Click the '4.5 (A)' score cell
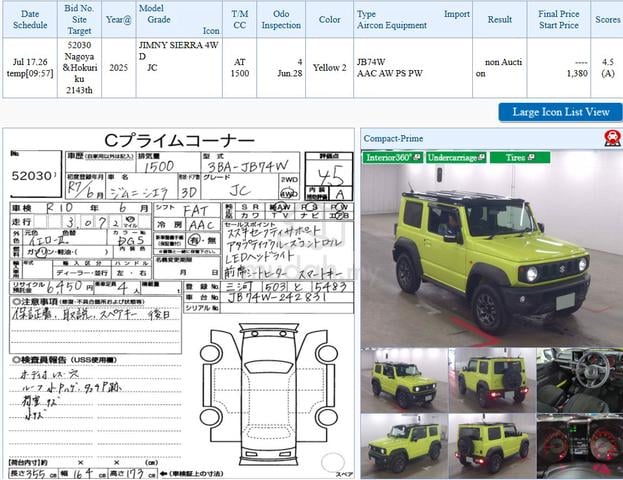 pyautogui.click(x=607, y=68)
